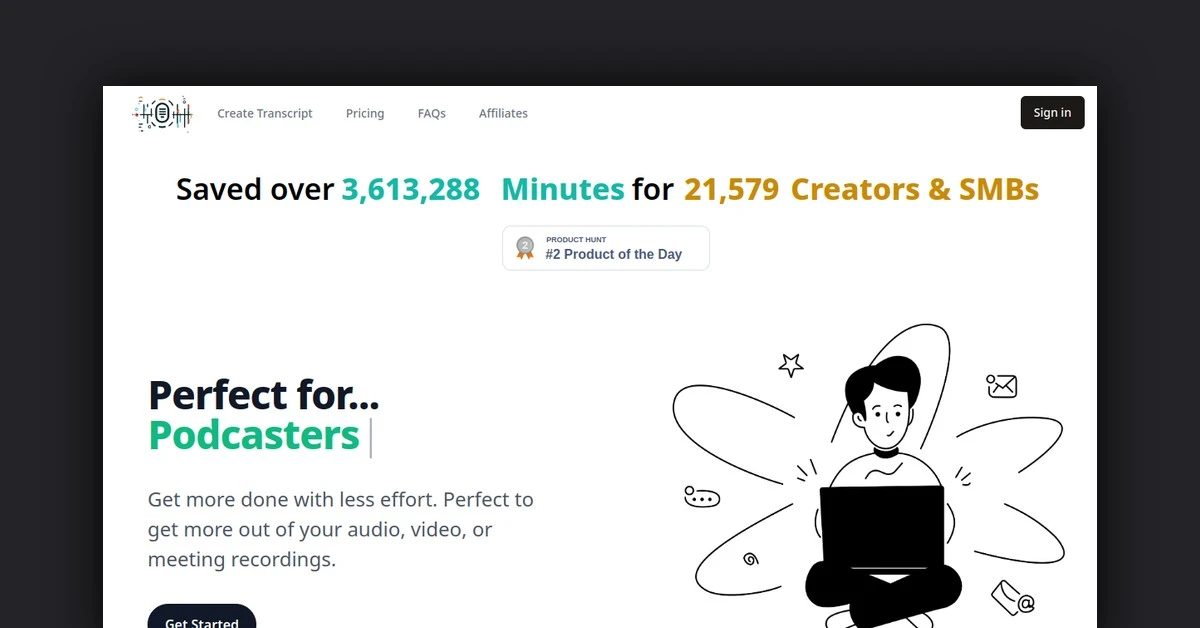
Task: Click the 3,613,288 minutes counter
Action: 411,189
